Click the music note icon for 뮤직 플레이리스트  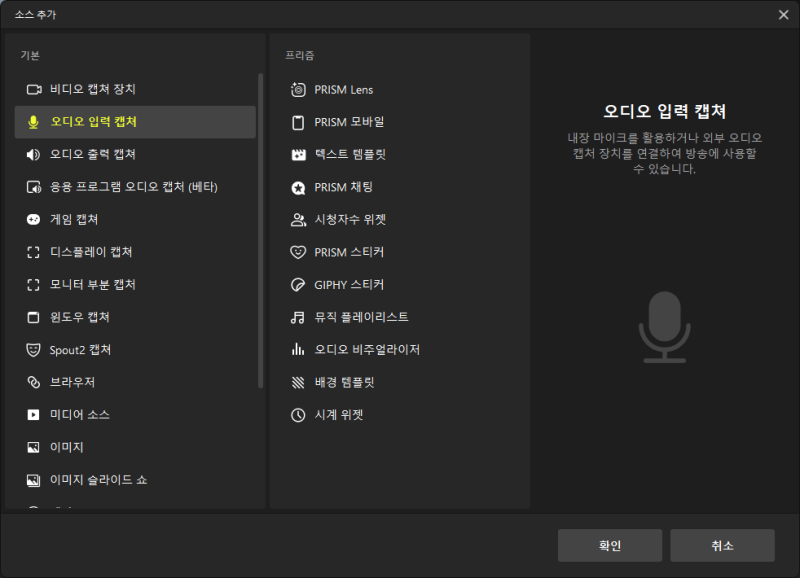pyautogui.click(x=298, y=317)
